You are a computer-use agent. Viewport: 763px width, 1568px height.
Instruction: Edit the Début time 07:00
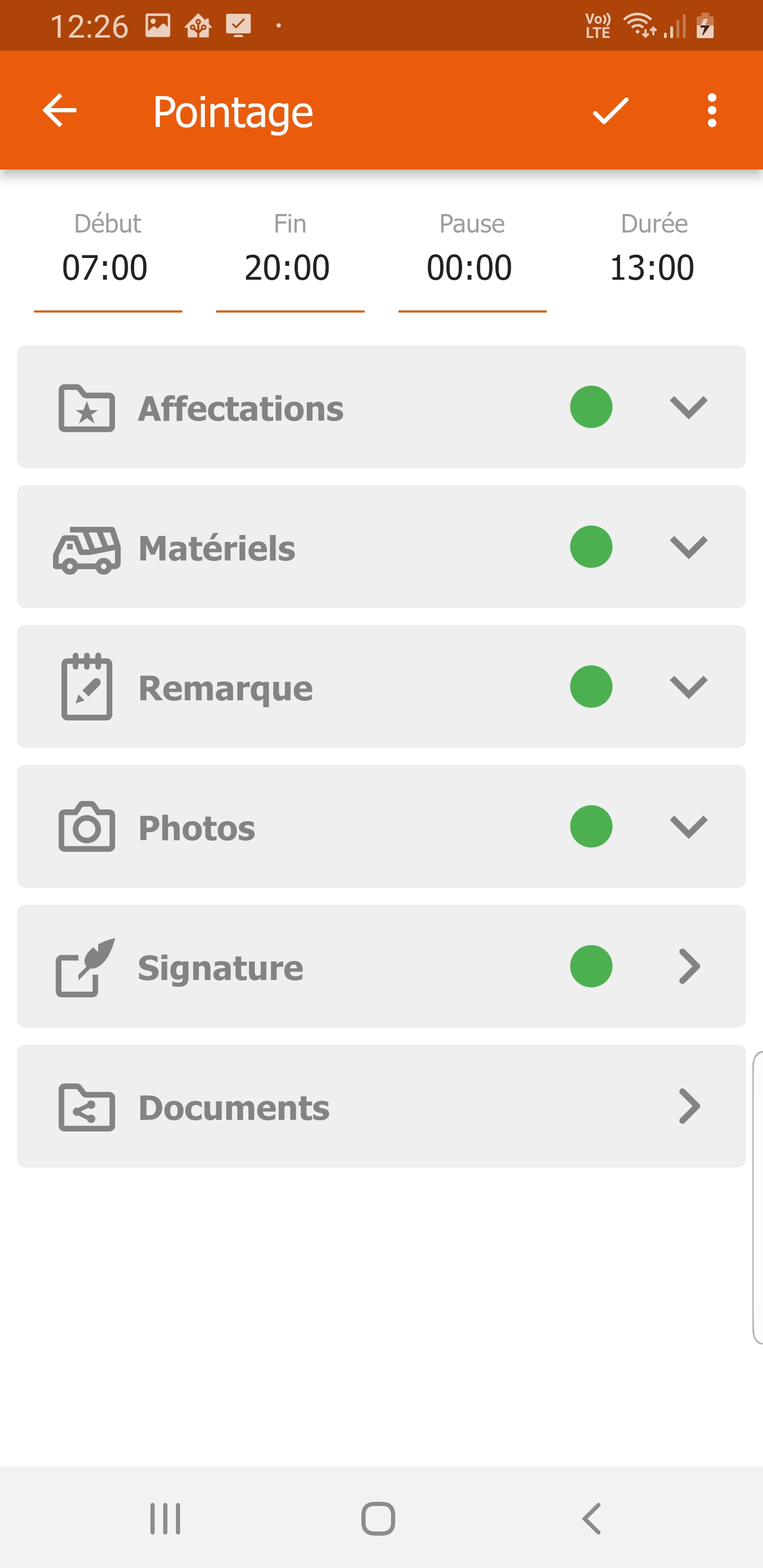click(106, 268)
